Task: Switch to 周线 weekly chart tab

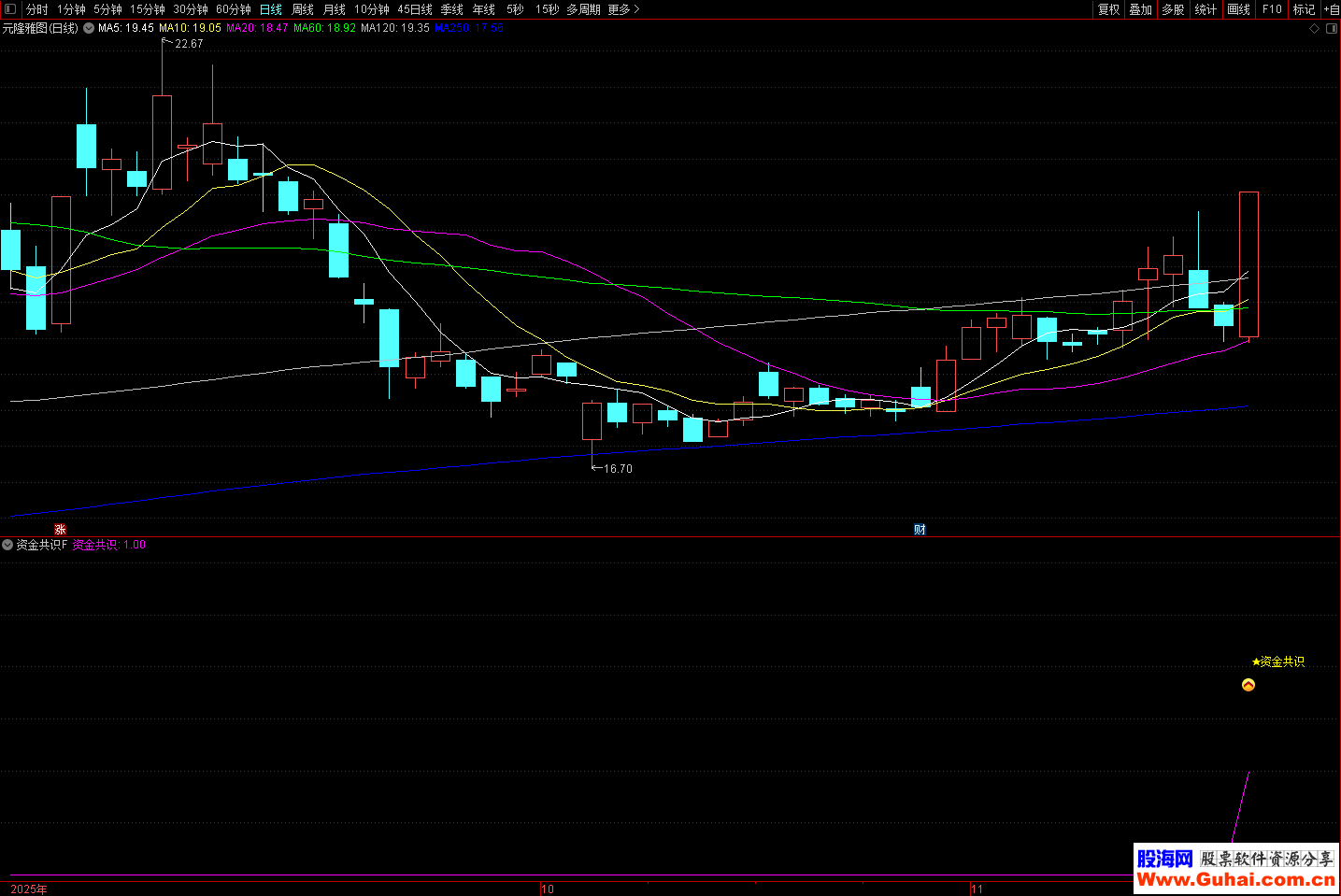Action: [302, 9]
